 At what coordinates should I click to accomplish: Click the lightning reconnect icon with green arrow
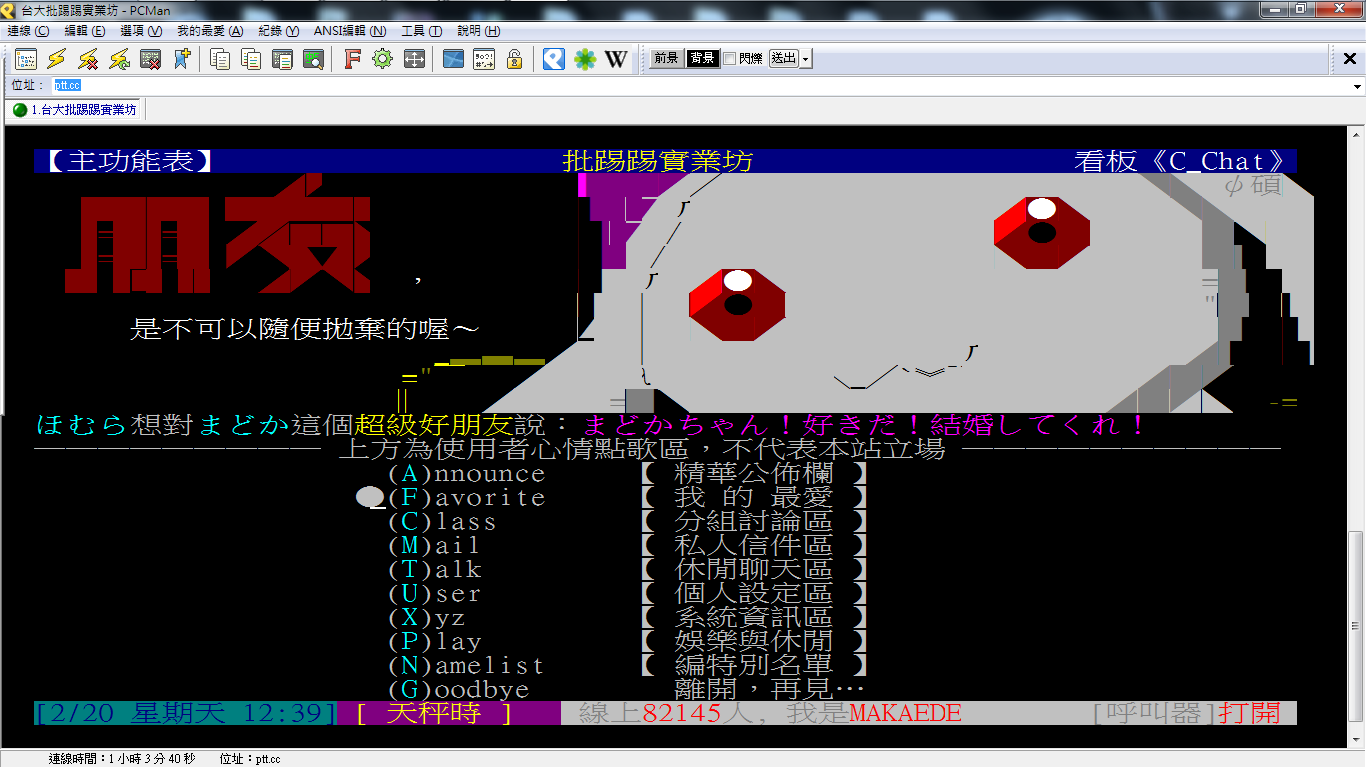point(119,59)
